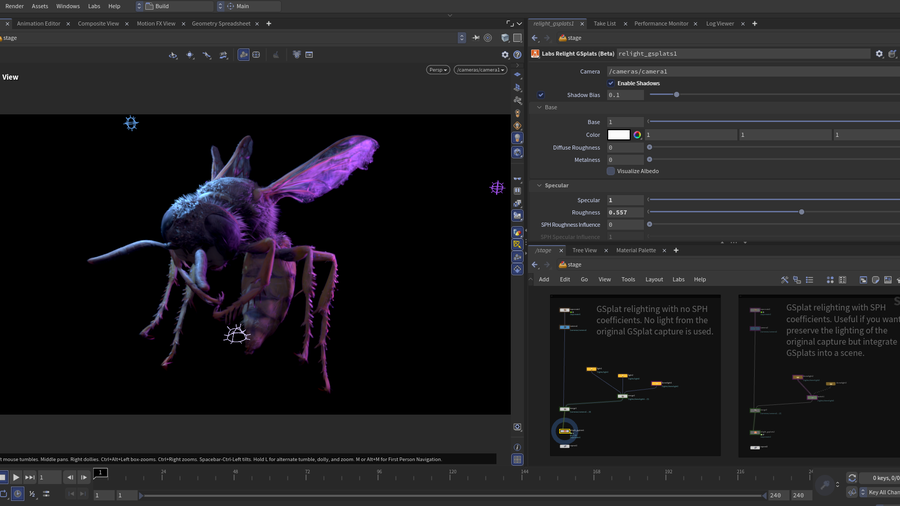Open the viewport display options gear
900x506 pixels.
(505, 55)
